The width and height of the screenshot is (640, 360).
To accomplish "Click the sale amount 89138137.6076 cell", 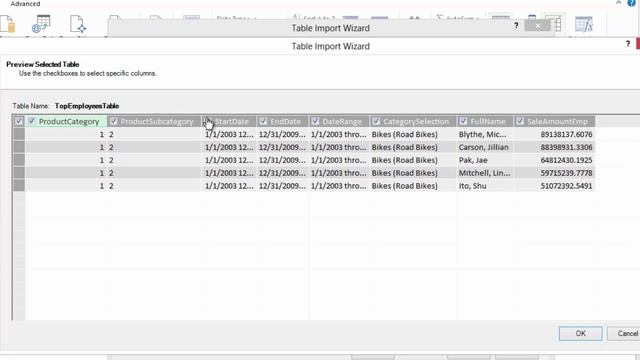I will coord(554,134).
